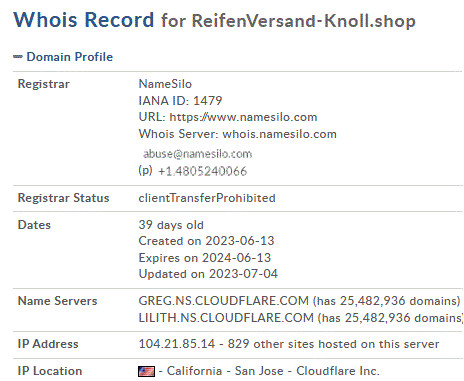Open the 829 other sites hosted link

[x=333, y=344]
